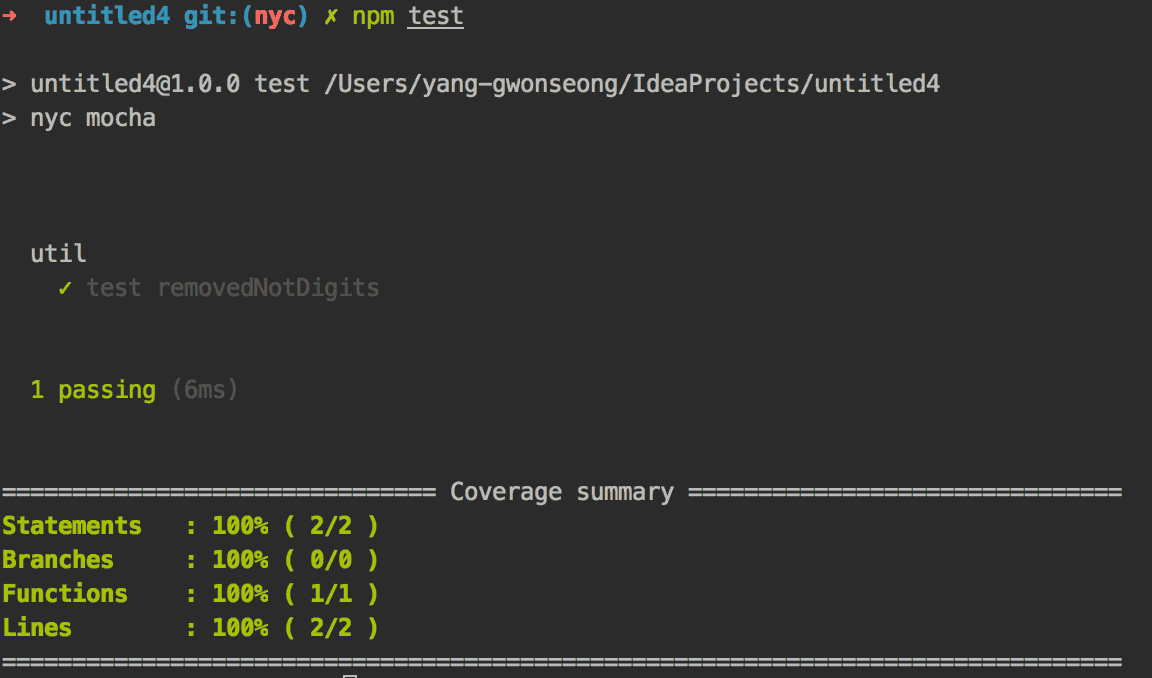Click the Branches '( 0/0 )' count
The image size is (1152, 678).
(331, 560)
